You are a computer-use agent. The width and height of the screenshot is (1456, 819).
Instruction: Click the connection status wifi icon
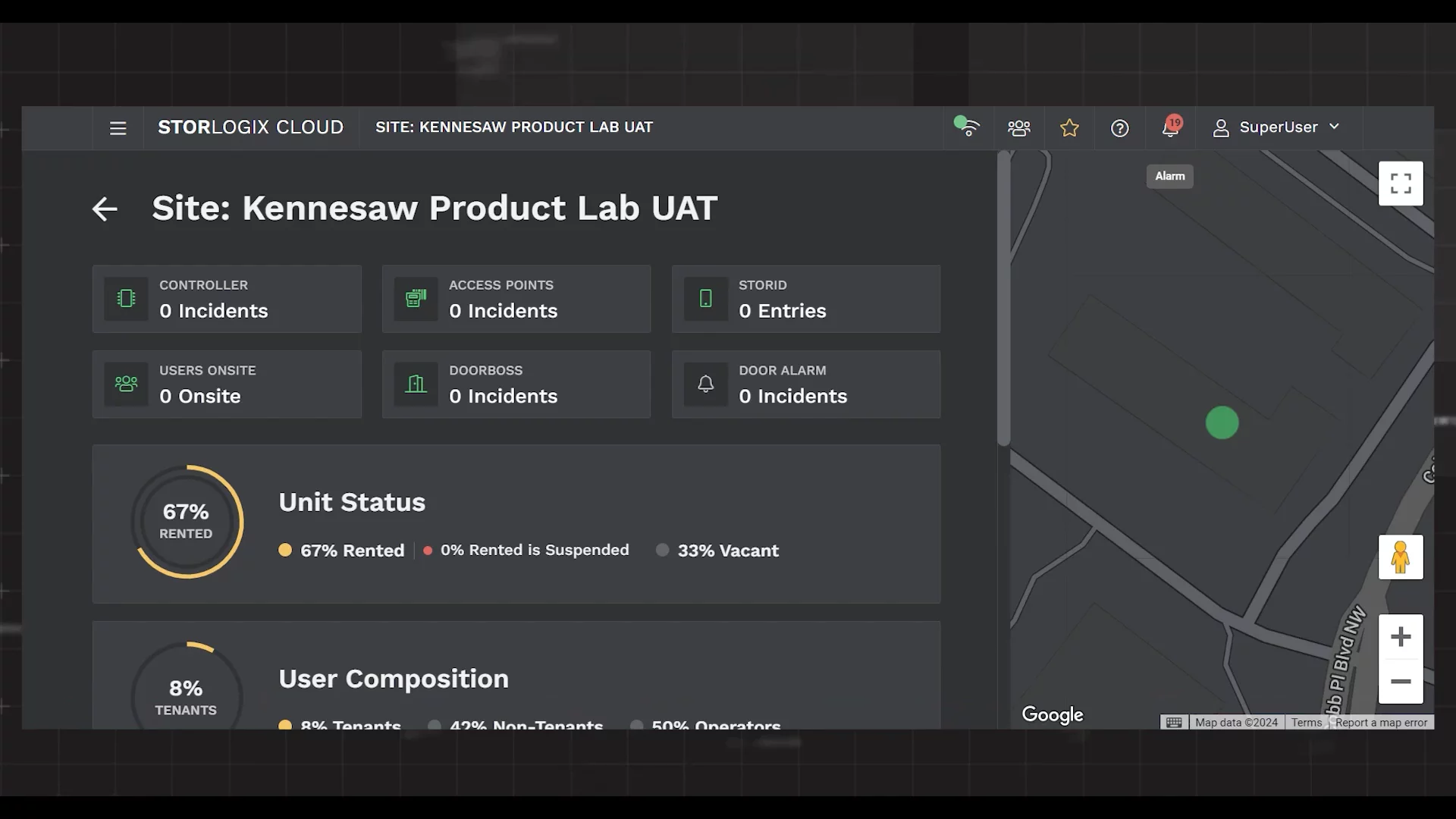click(968, 127)
